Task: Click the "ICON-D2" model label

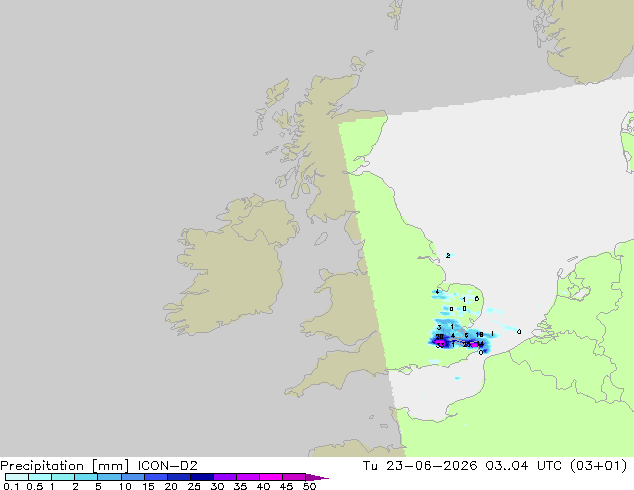Action: (x=167, y=466)
